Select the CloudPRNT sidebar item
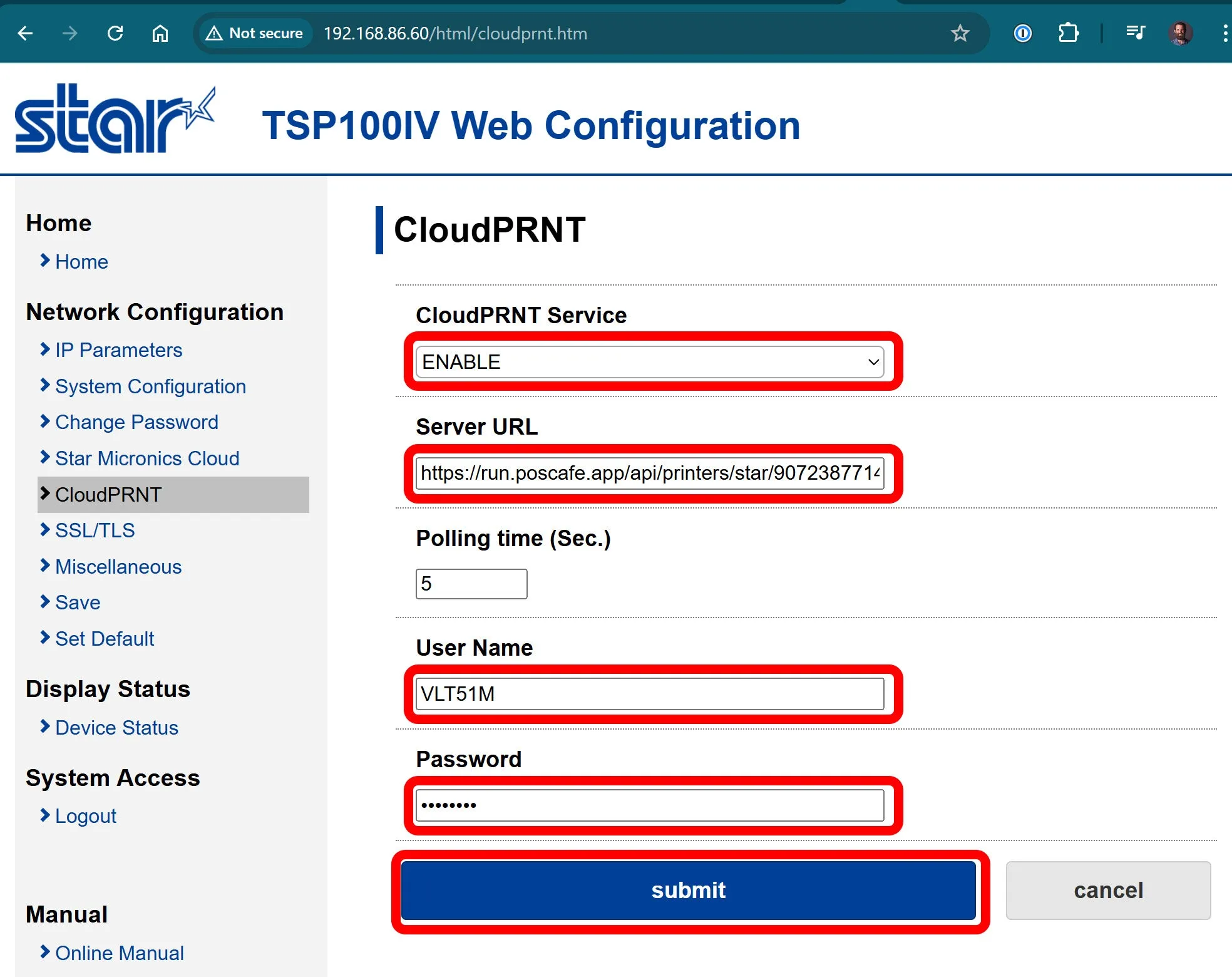Viewport: 1232px width, 977px height. point(173,495)
